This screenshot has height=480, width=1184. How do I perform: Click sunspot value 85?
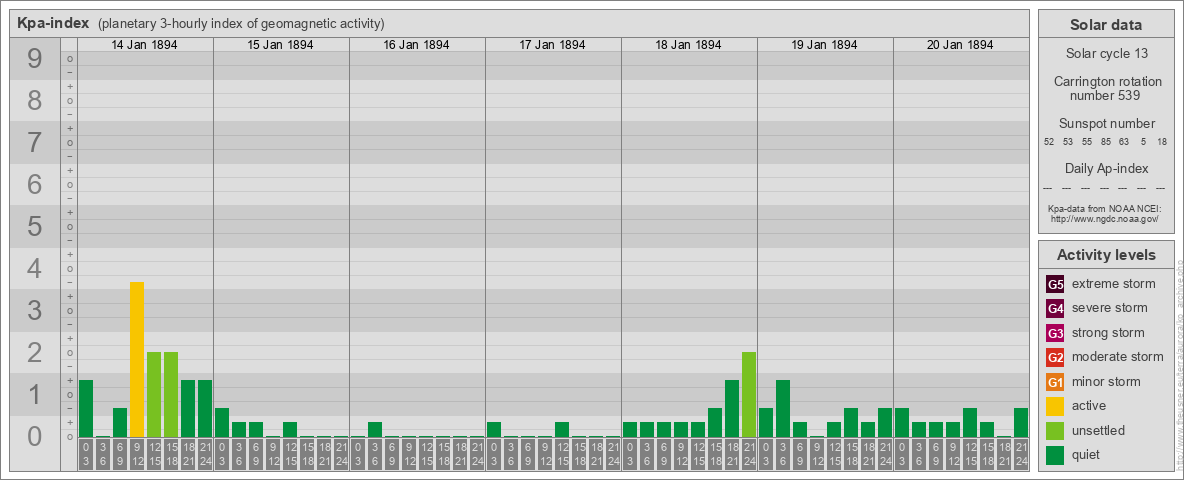1105,142
